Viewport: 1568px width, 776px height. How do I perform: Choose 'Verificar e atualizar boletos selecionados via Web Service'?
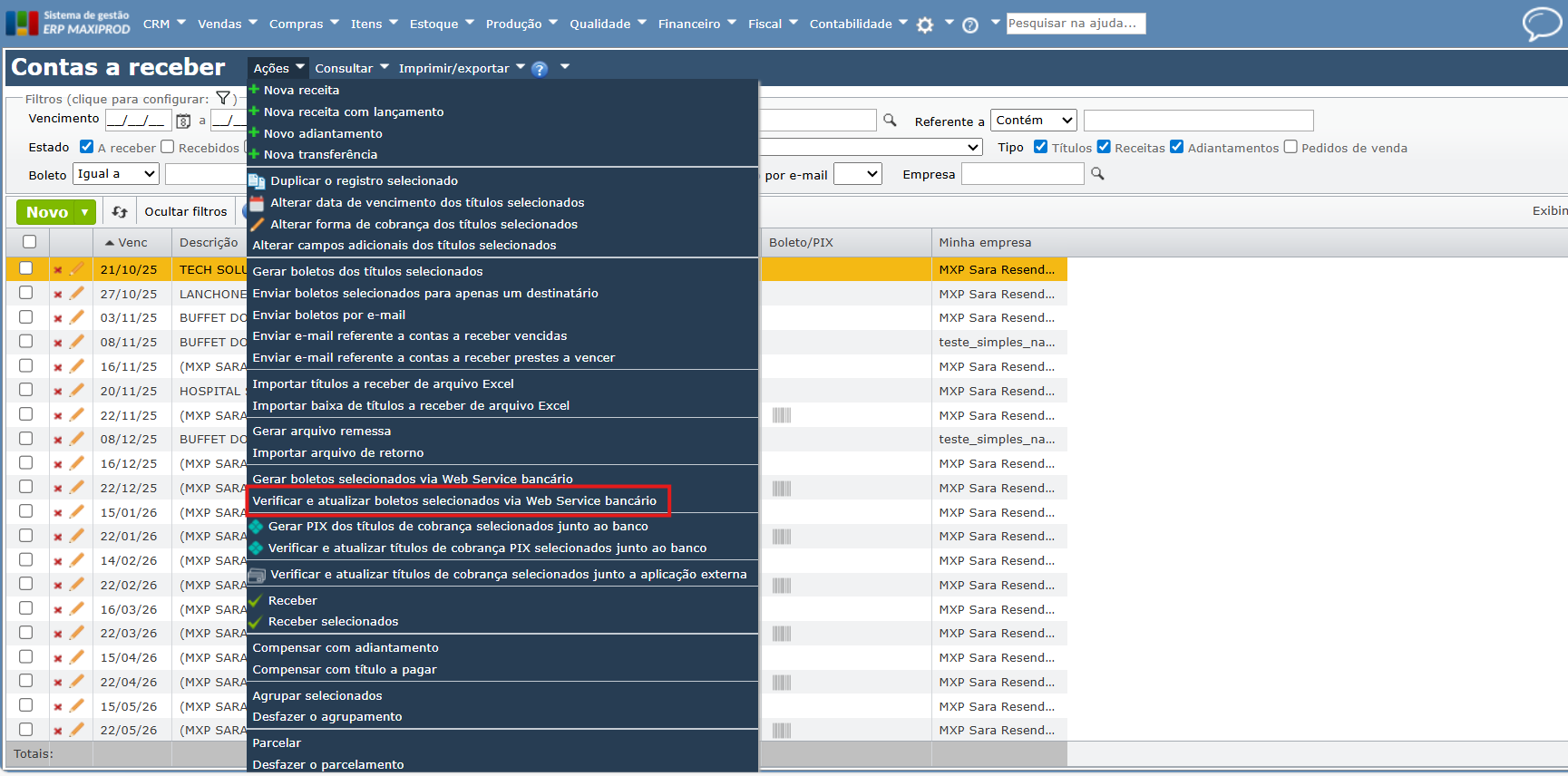[x=454, y=500]
